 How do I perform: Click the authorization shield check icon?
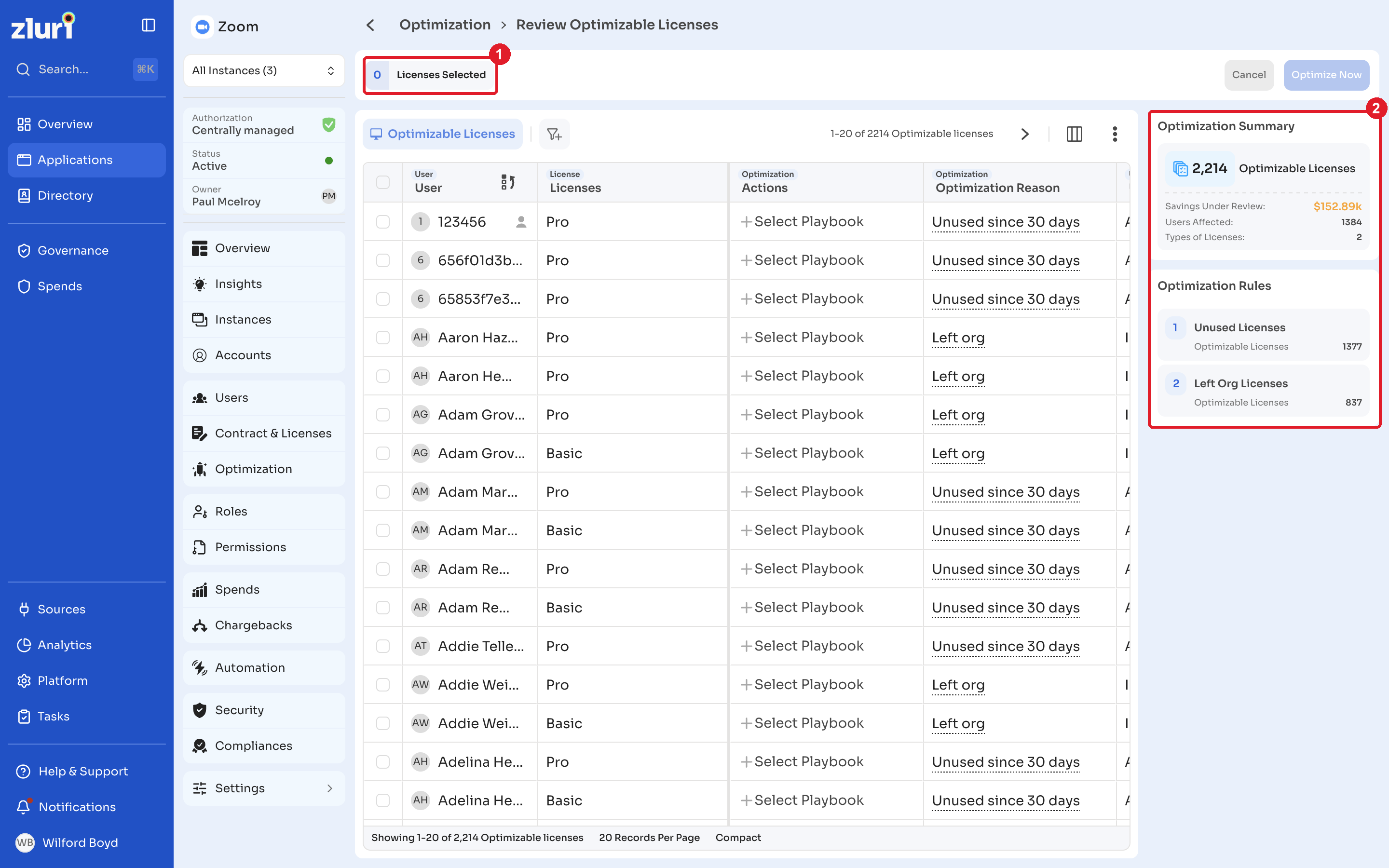click(329, 124)
